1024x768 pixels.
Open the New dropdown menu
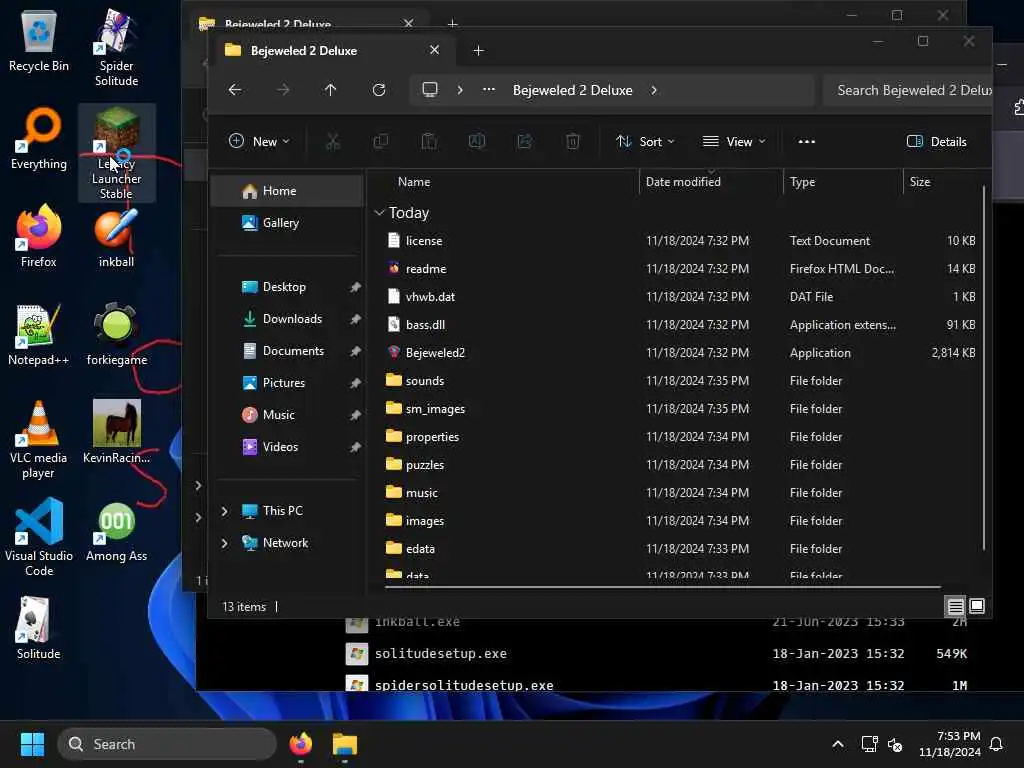pos(259,141)
